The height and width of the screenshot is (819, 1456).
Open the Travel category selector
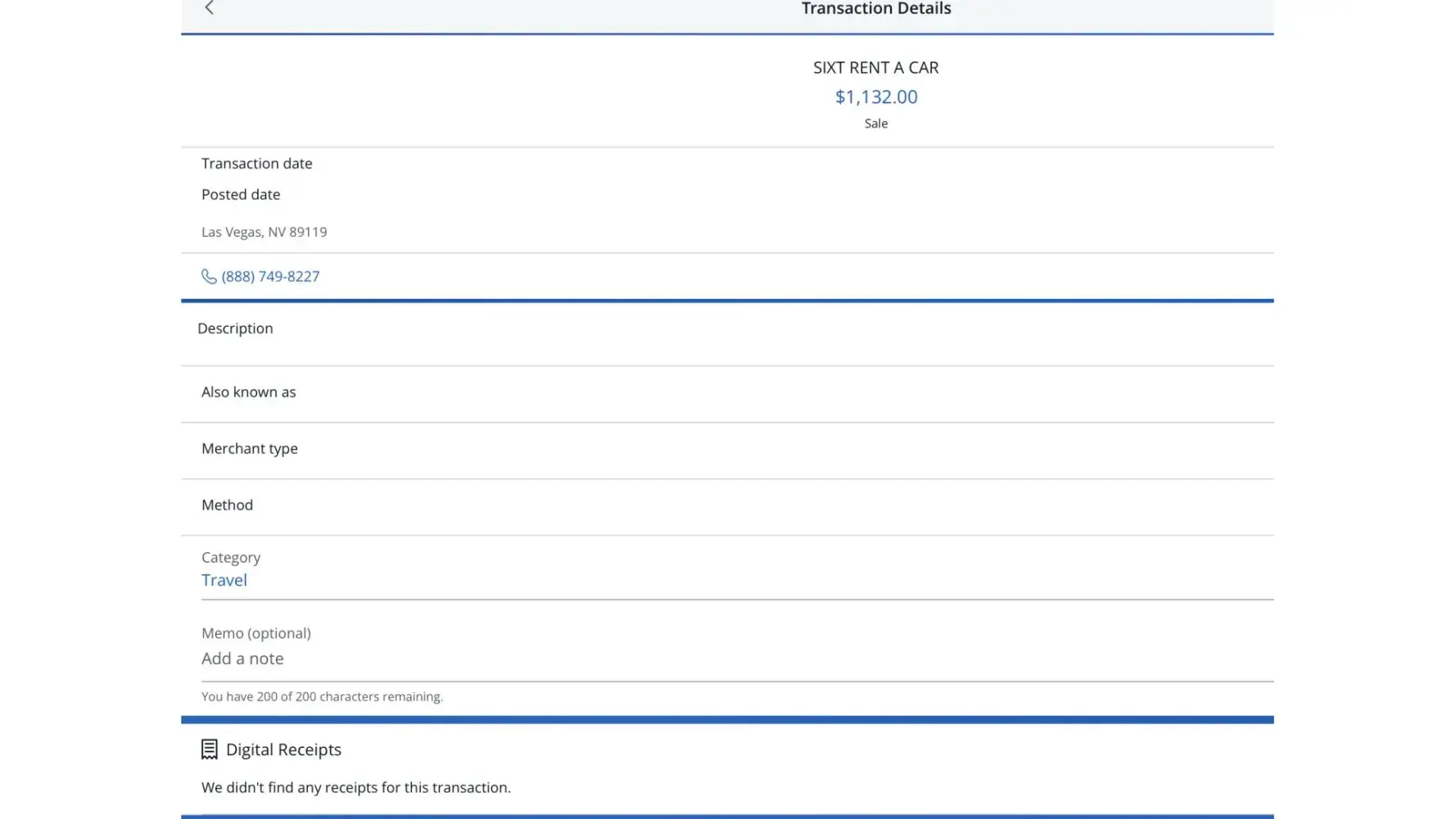click(224, 580)
